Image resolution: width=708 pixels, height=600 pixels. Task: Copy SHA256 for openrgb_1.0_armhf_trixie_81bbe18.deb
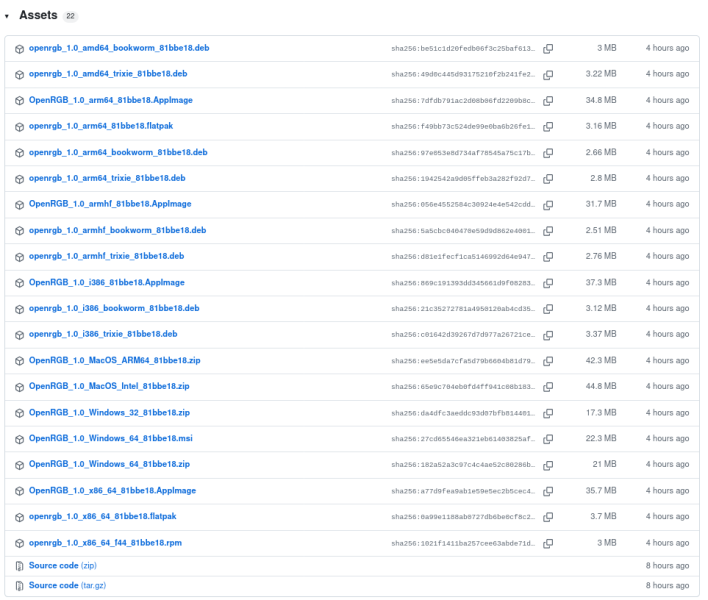click(548, 256)
